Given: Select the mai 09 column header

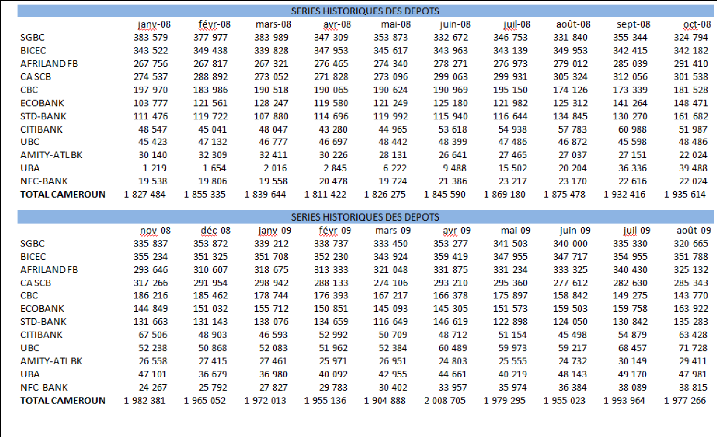Looking at the screenshot, I should (x=516, y=231).
